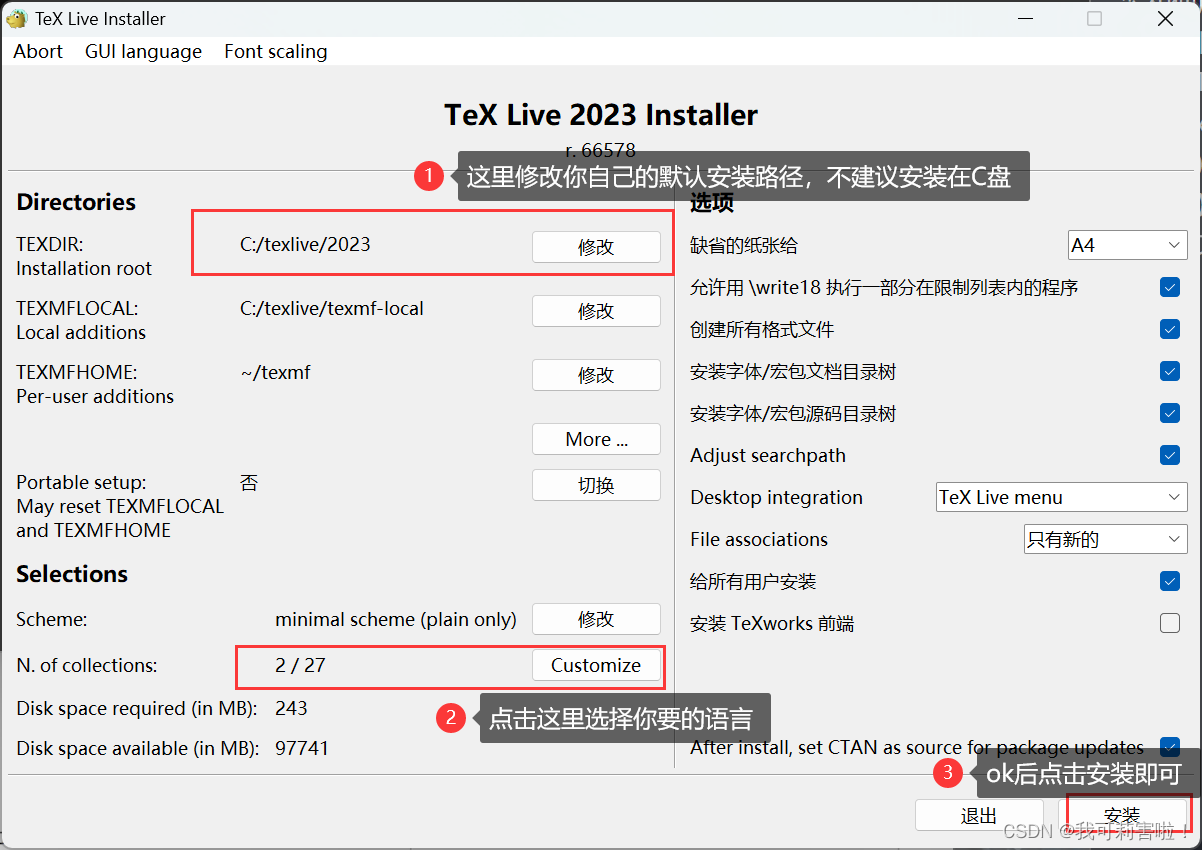Viewport: 1202px width, 850px height.
Task: Toggle 给所有用户安装 checkbox
Action: pos(1170,581)
